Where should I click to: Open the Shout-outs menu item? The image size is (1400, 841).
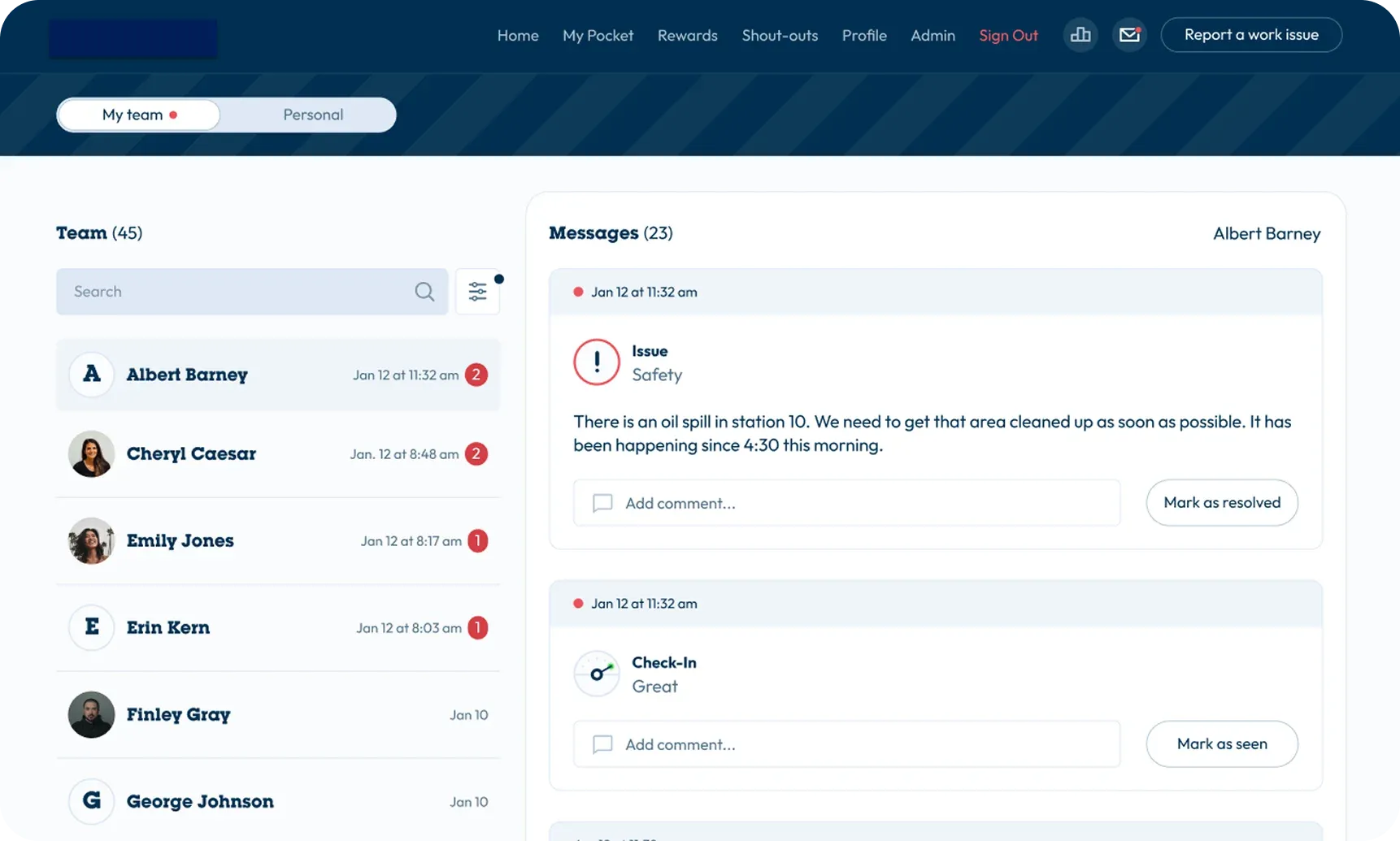(x=780, y=36)
